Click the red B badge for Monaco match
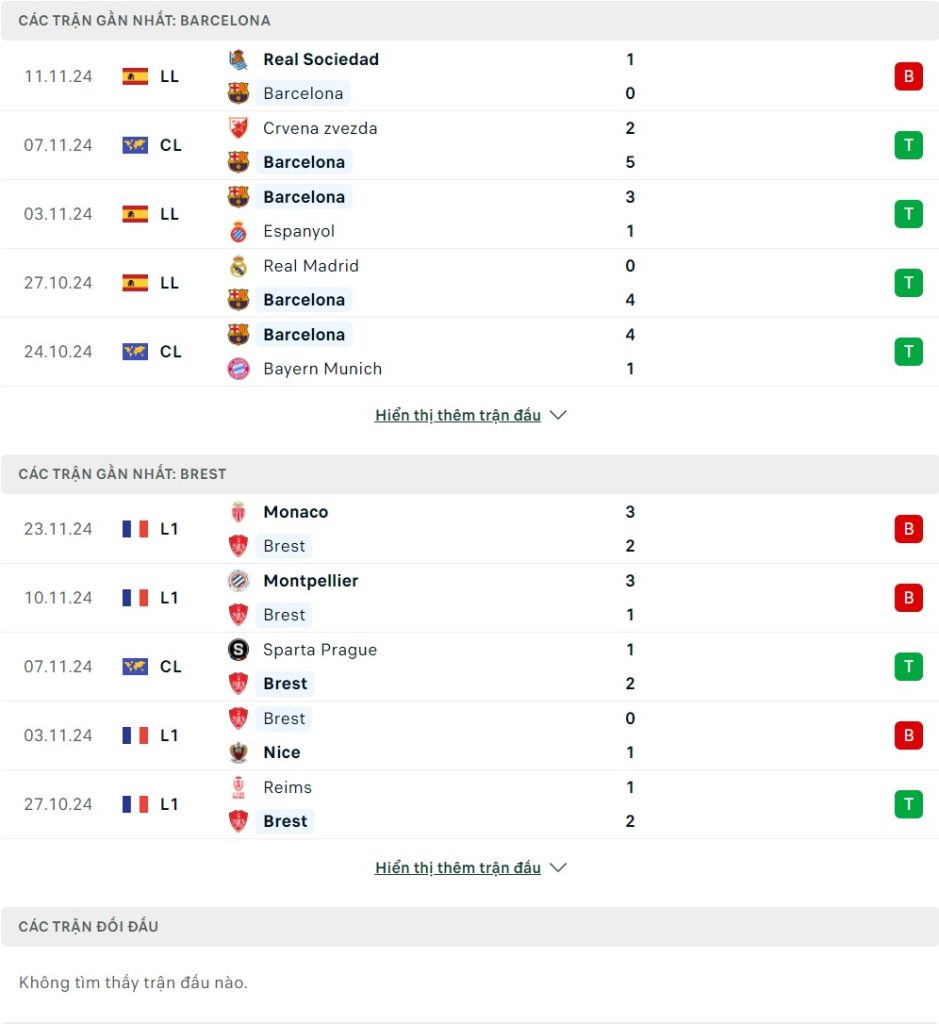The image size is (939, 1024). [908, 529]
